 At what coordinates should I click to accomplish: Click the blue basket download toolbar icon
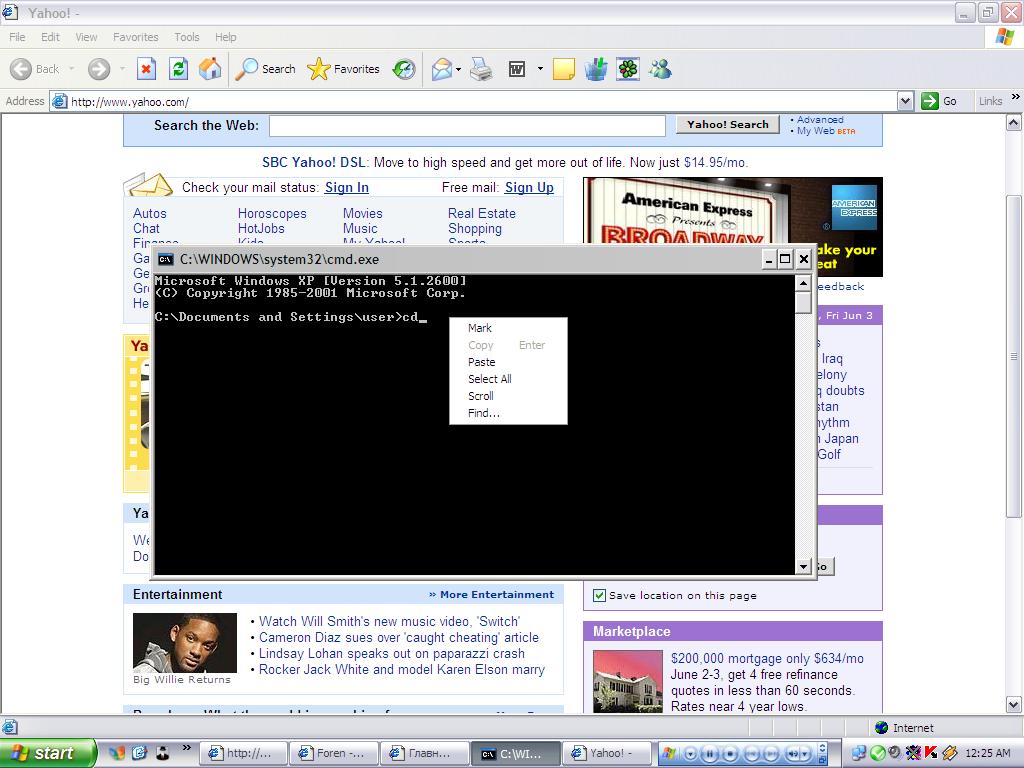[596, 69]
